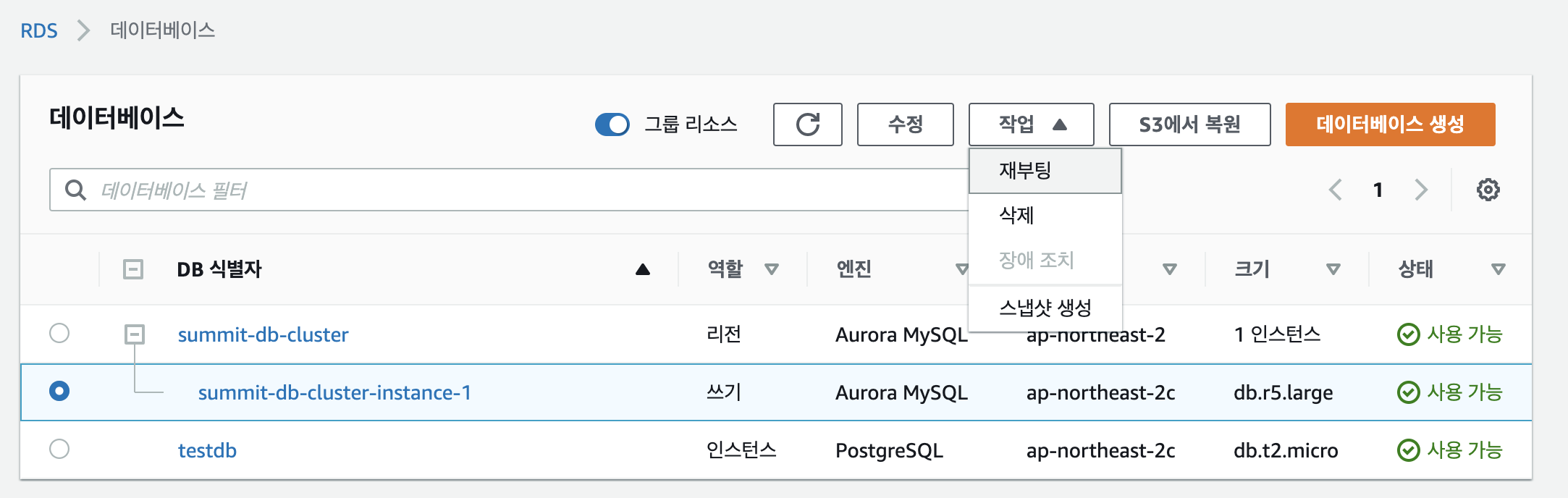
Task: Collapse the 작업 dropdown menu
Action: coord(1030,124)
